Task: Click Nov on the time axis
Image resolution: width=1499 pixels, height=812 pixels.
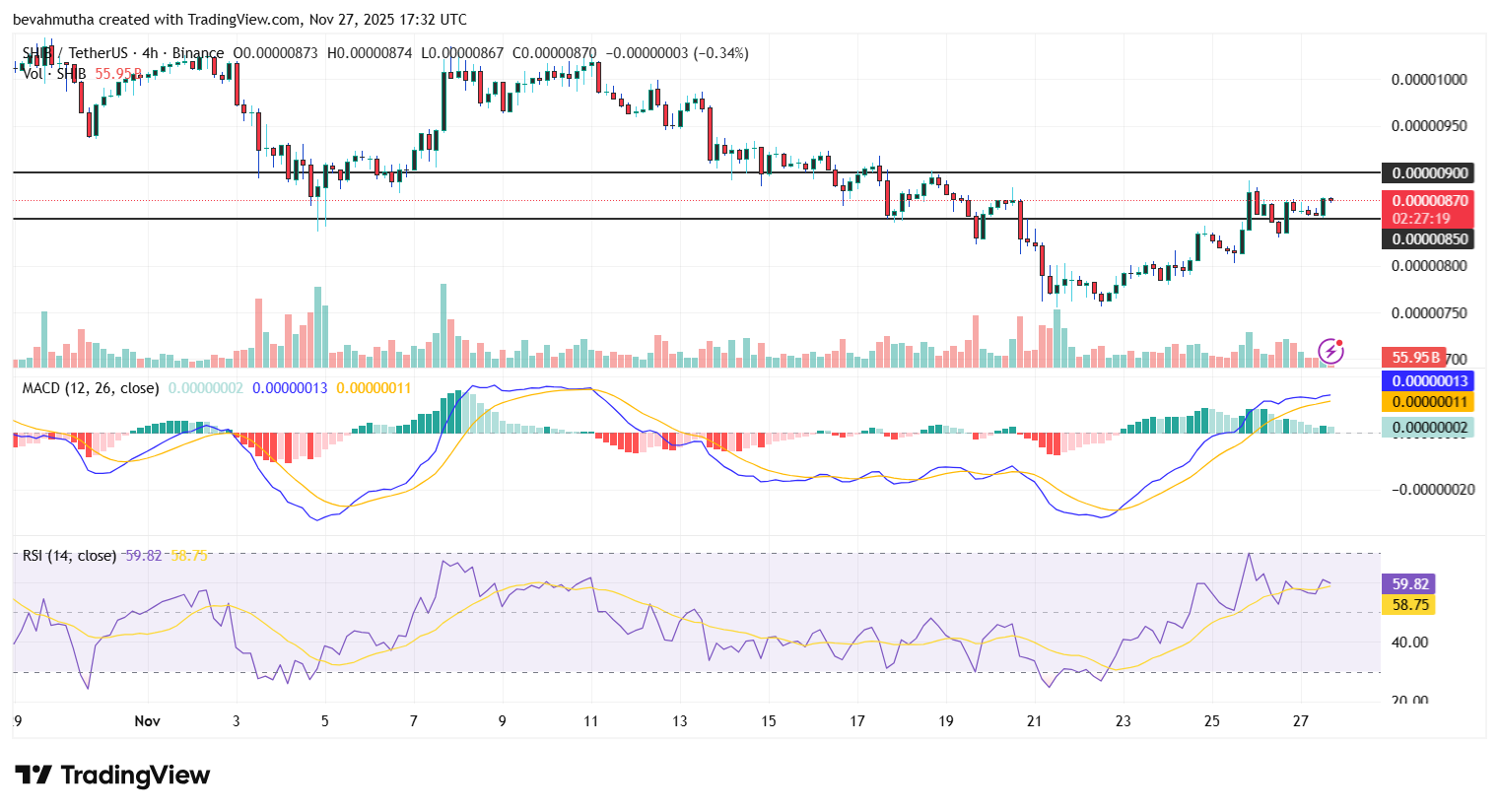Action: tap(147, 721)
